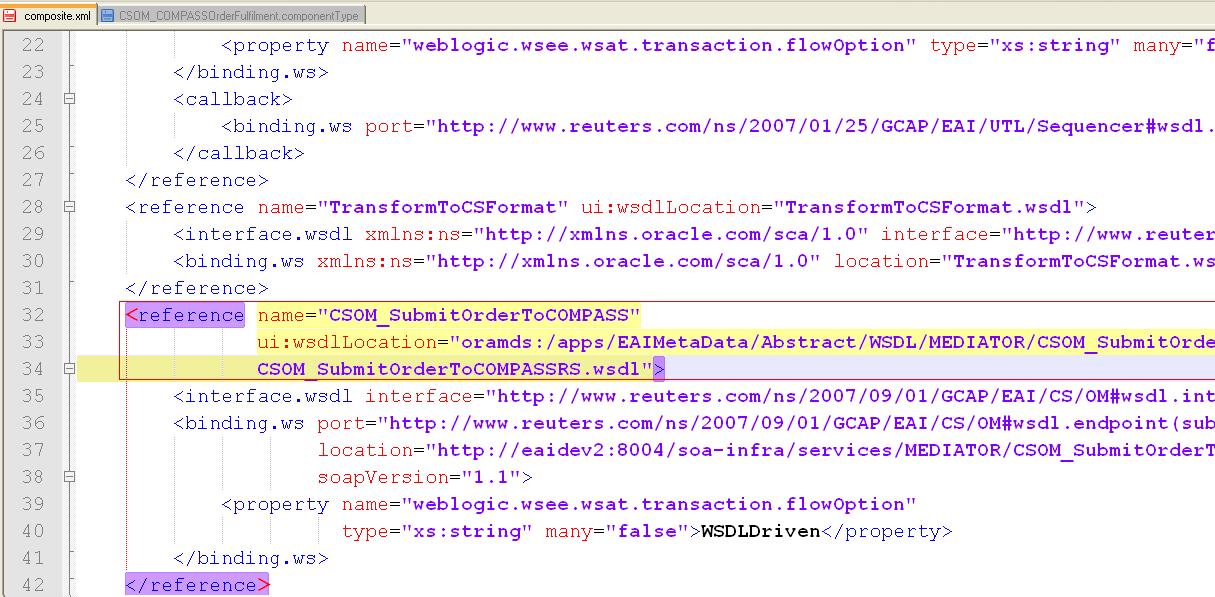
Task: Click the highlighted <reference tag on line 32
Action: (x=185, y=315)
